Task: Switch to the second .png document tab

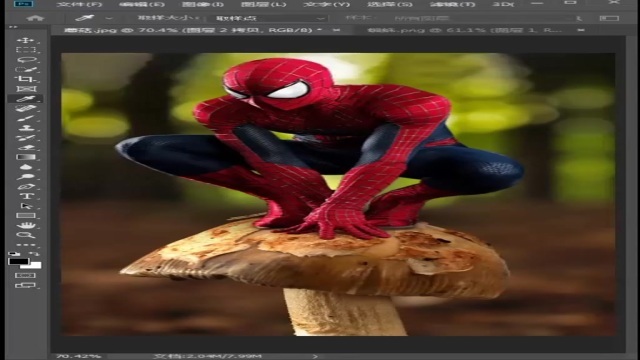Action: [465, 30]
